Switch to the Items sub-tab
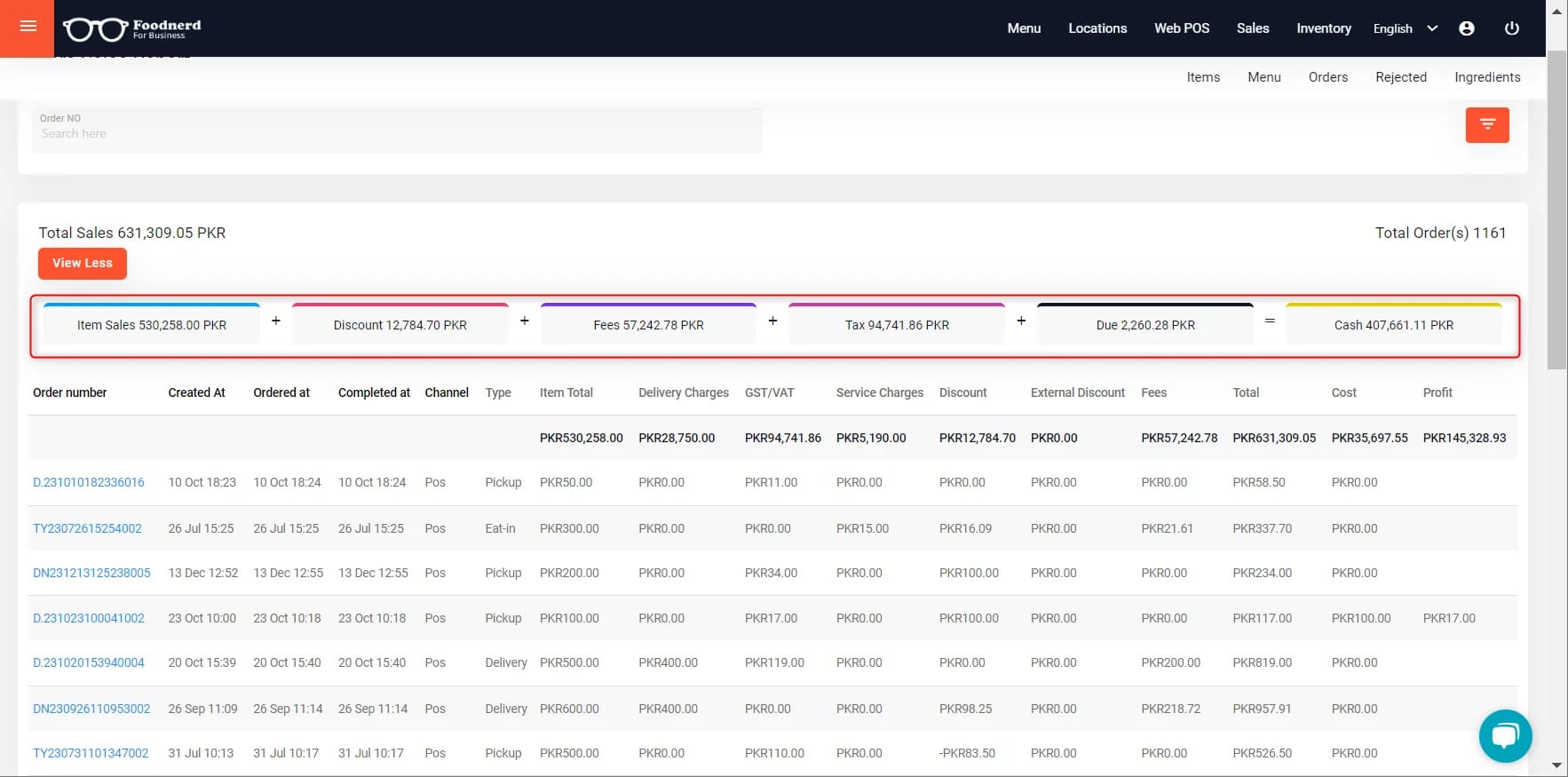Screen dimensions: 1568x777 coord(1203,77)
